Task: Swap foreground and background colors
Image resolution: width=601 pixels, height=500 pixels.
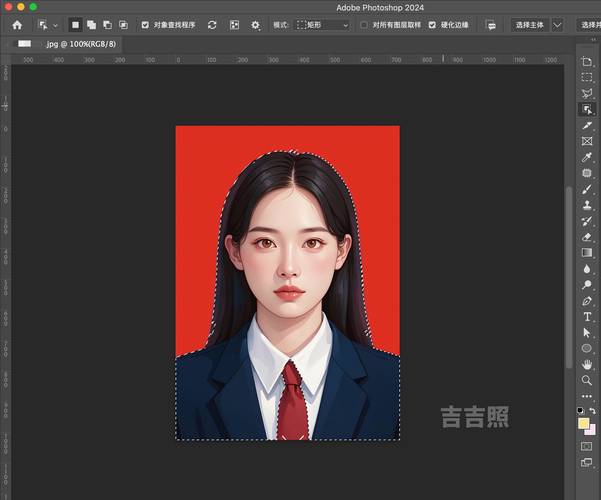Action: point(593,411)
